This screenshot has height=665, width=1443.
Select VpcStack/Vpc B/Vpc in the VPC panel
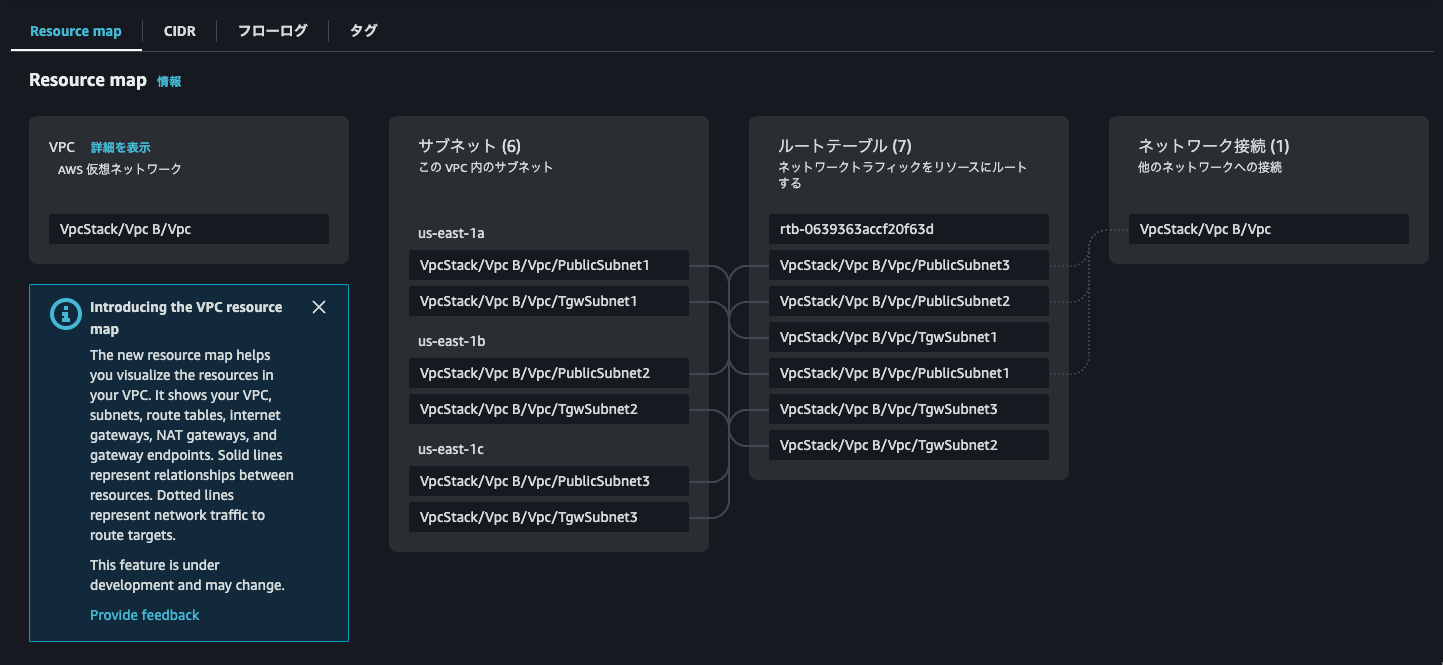coord(189,228)
